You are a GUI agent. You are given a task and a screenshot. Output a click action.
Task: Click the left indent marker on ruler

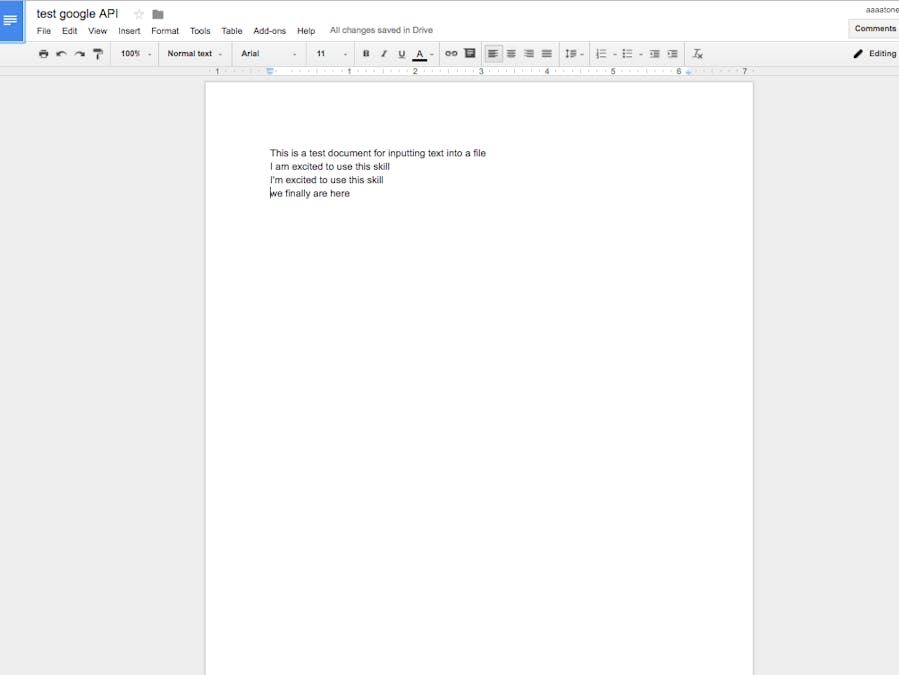tap(269, 72)
